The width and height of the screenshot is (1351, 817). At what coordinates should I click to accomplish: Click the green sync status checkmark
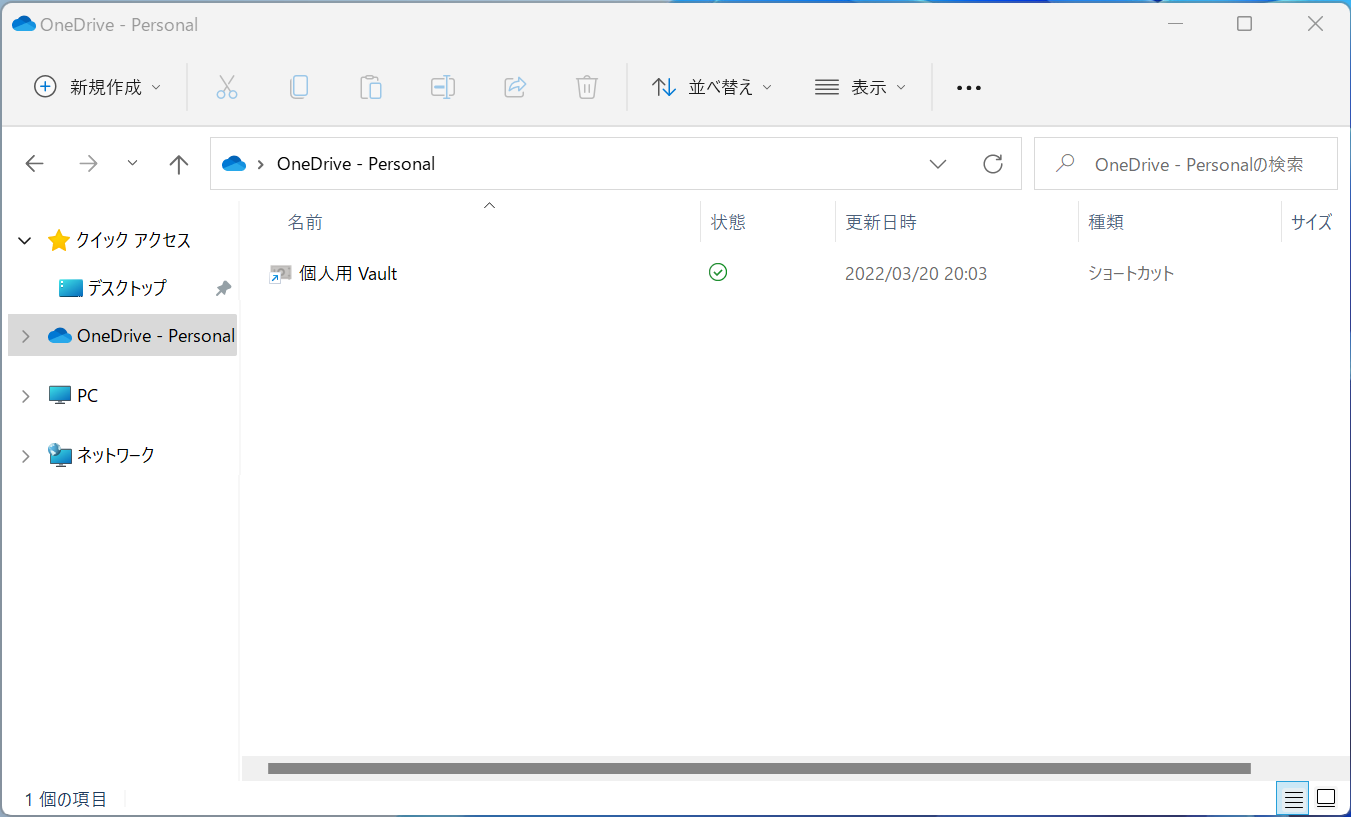718,272
